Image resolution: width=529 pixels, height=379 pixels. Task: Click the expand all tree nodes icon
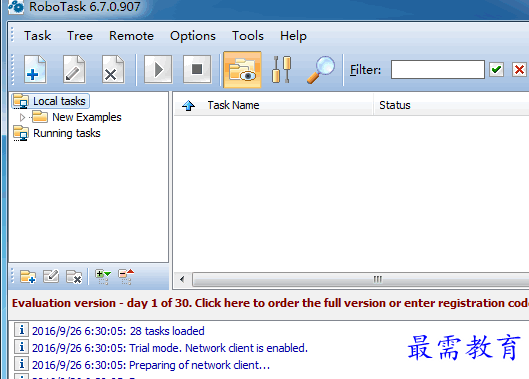[x=103, y=277]
